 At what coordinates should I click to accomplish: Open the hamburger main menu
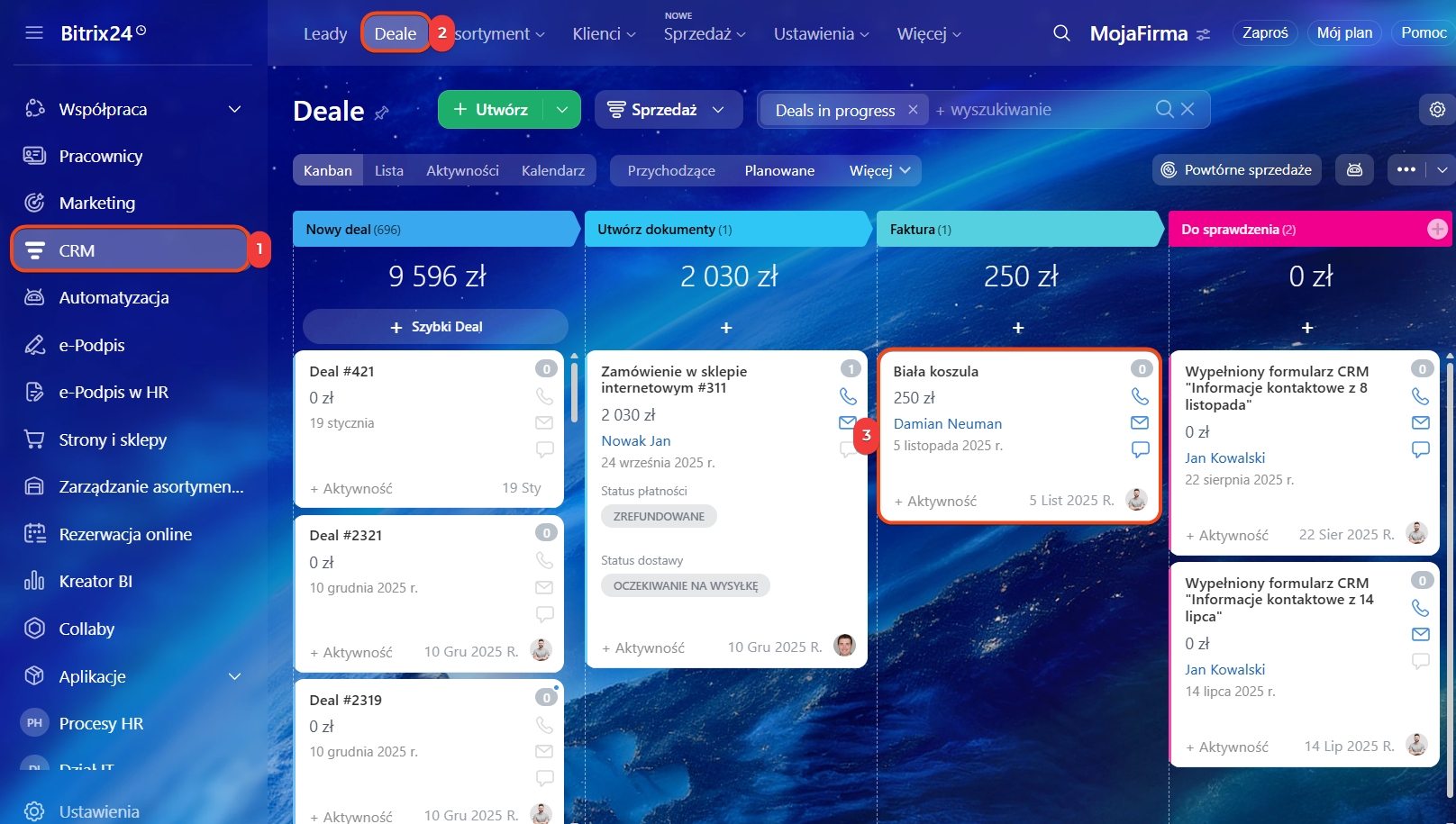point(34,33)
